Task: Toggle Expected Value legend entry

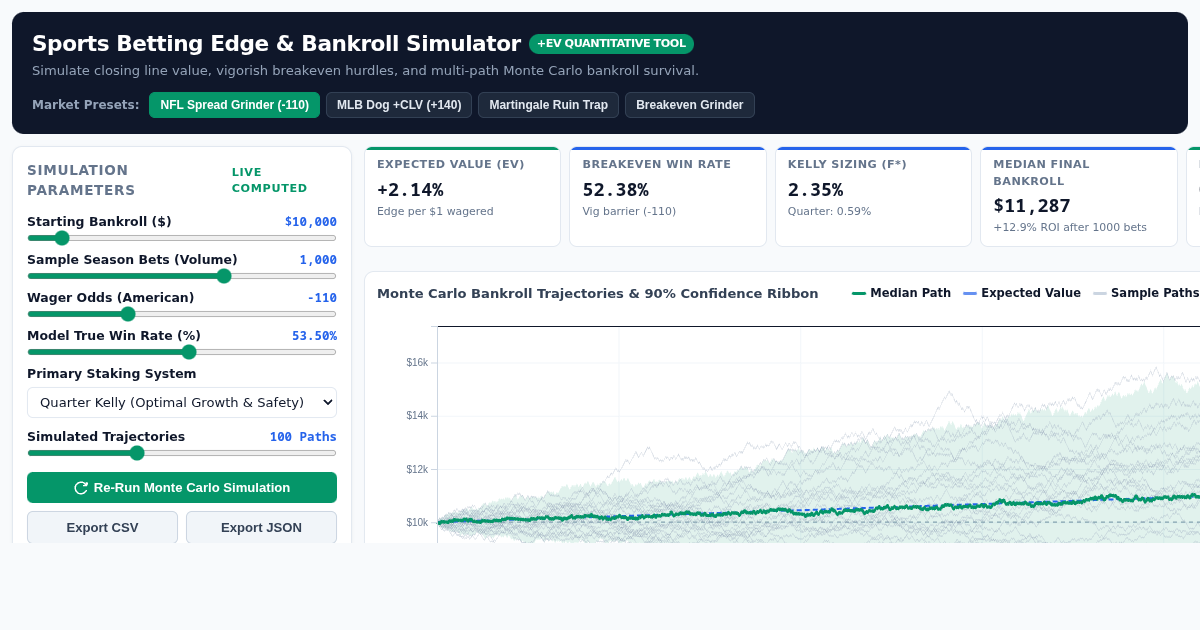Action: [x=1022, y=293]
